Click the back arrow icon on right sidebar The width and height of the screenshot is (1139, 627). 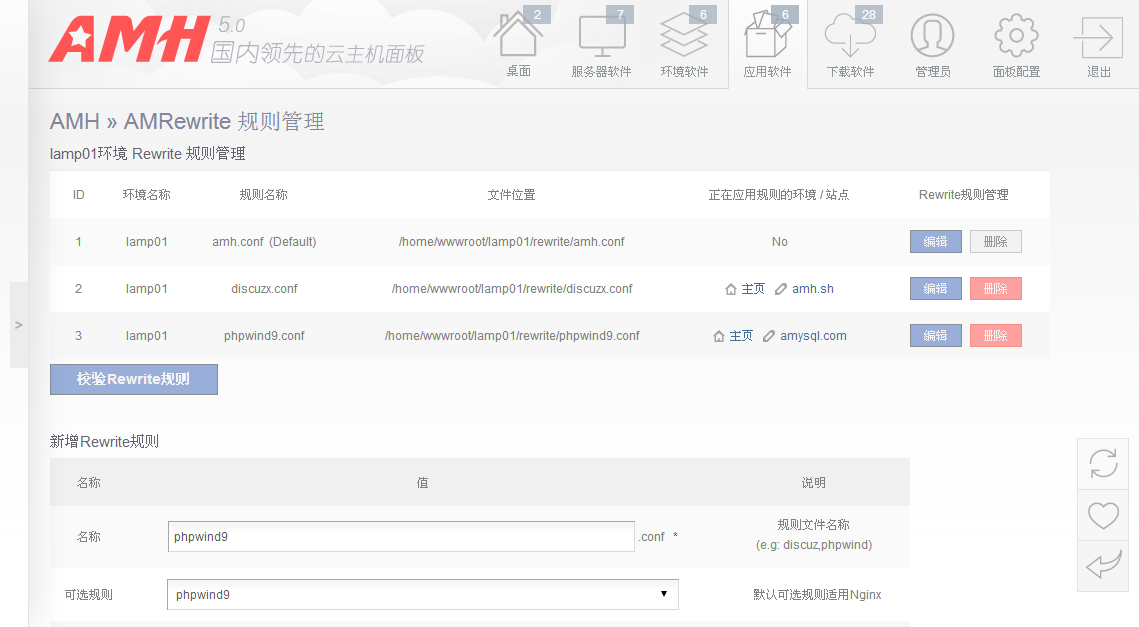click(x=1102, y=566)
